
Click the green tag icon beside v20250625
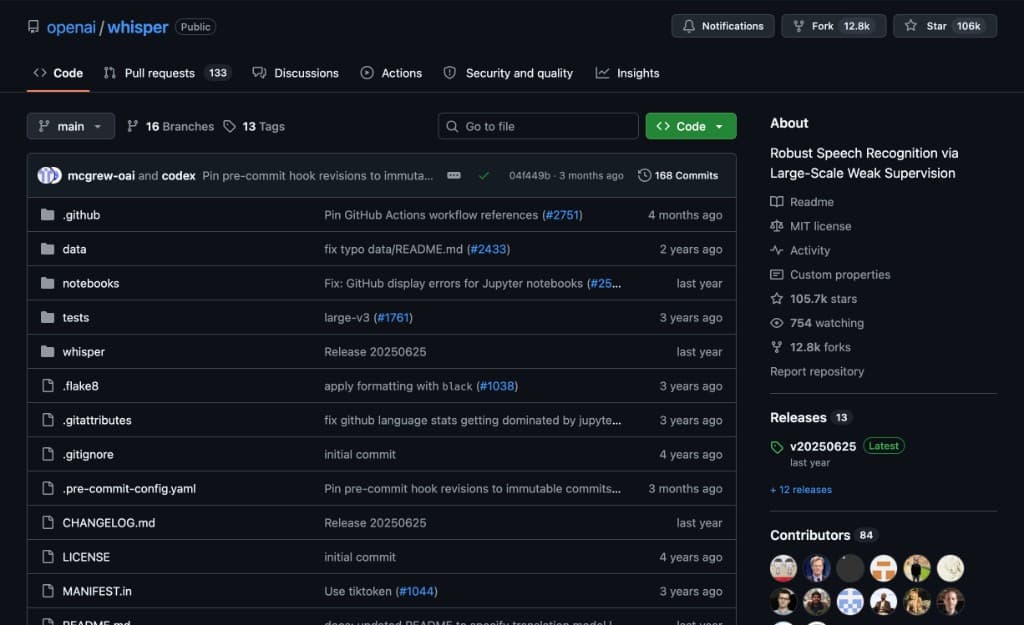pyautogui.click(x=776, y=447)
